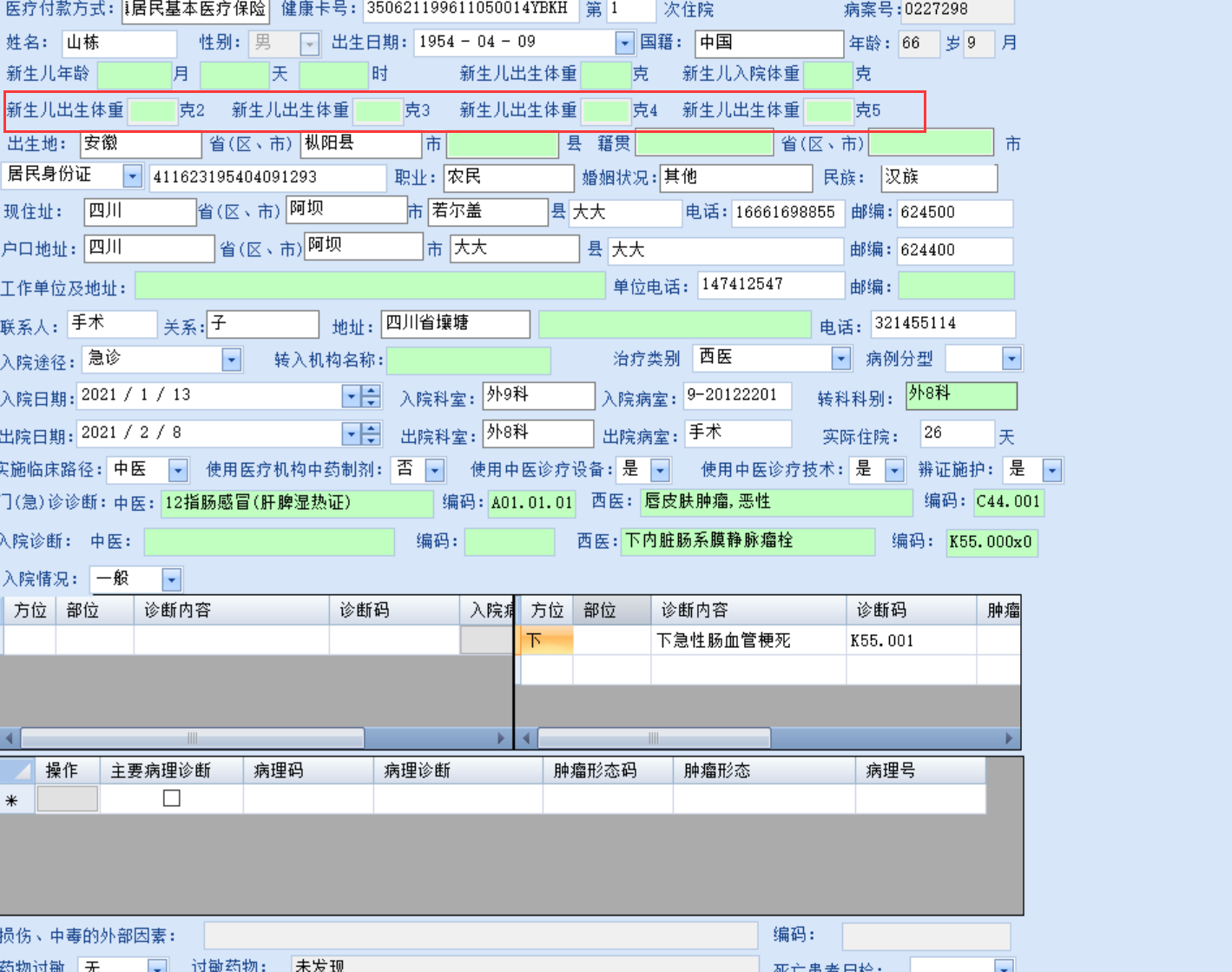This screenshot has width=1232, height=972.
Task: Click the 现住址 county field 若尔盖
Action: [x=488, y=211]
